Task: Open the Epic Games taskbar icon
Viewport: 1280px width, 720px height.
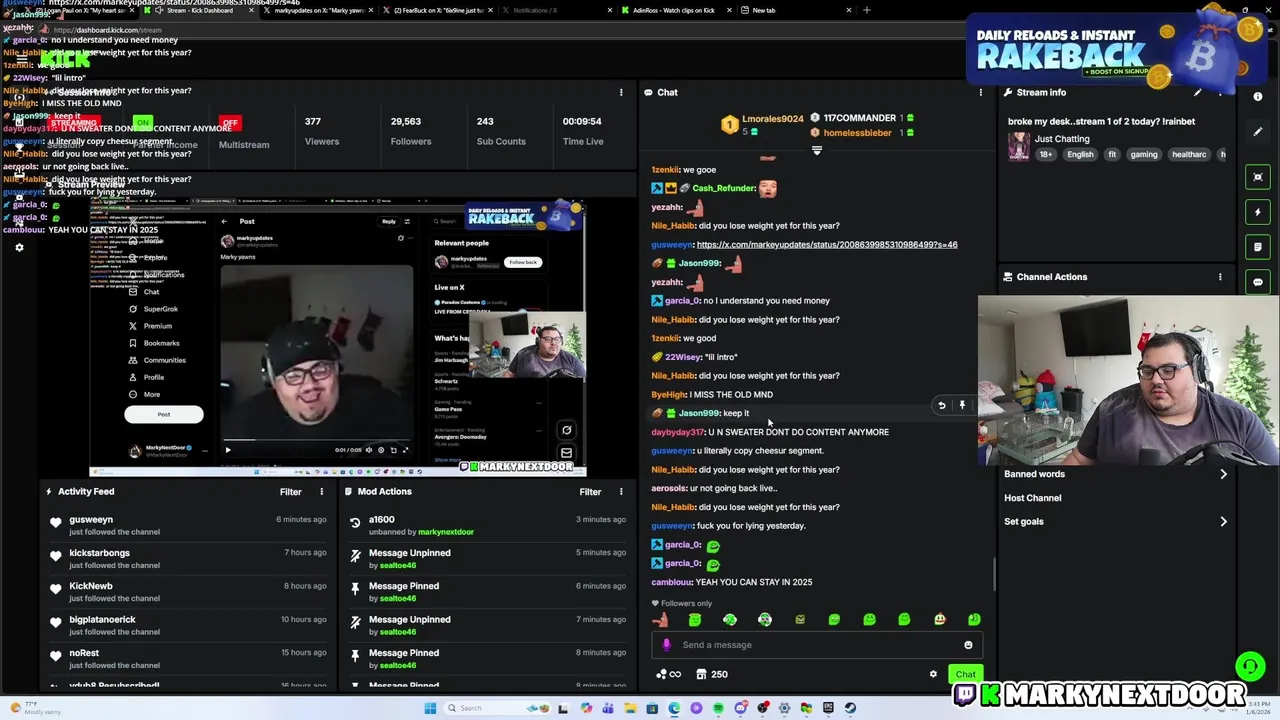Action: click(828, 708)
